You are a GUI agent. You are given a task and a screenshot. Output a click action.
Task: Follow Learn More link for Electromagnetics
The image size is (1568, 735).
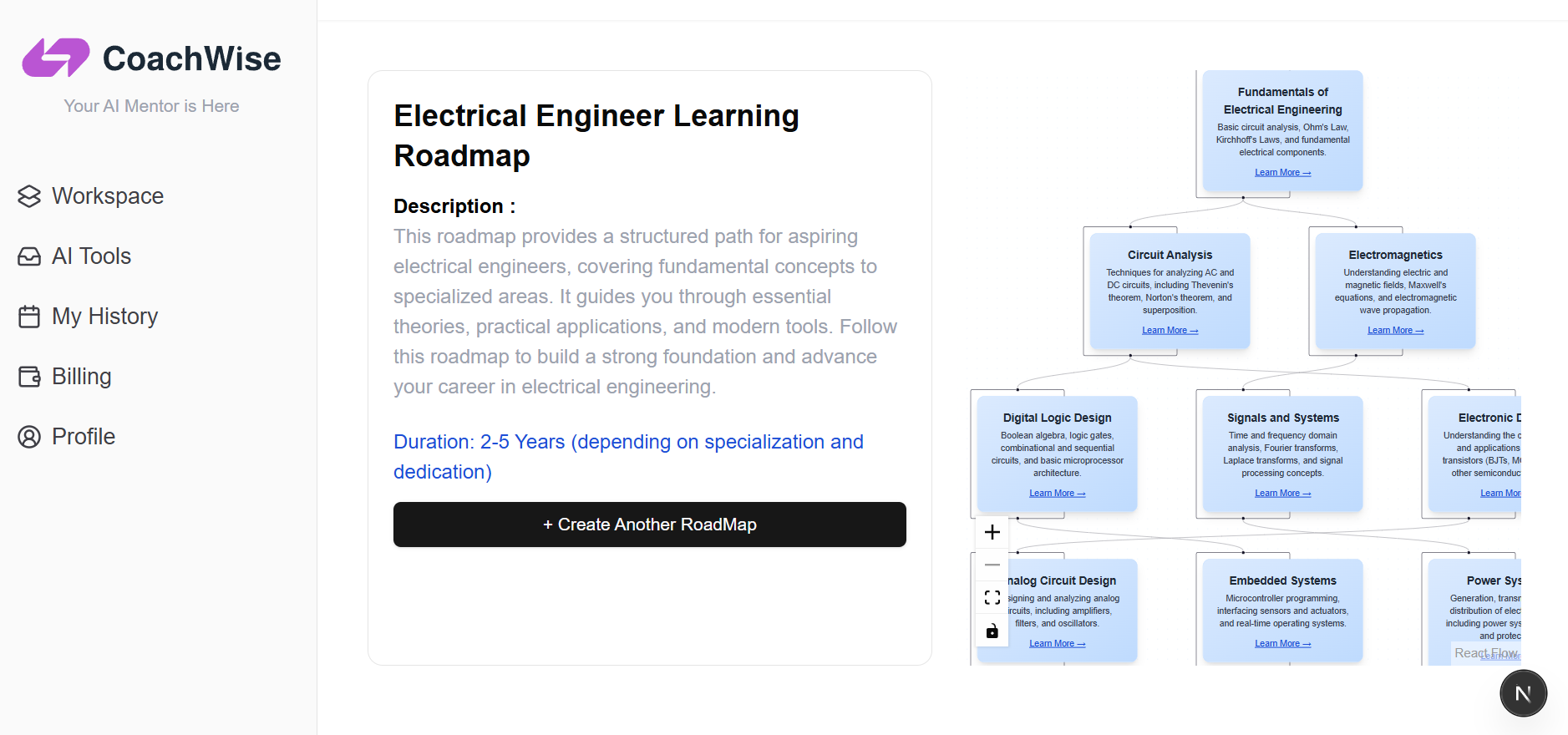point(1395,331)
